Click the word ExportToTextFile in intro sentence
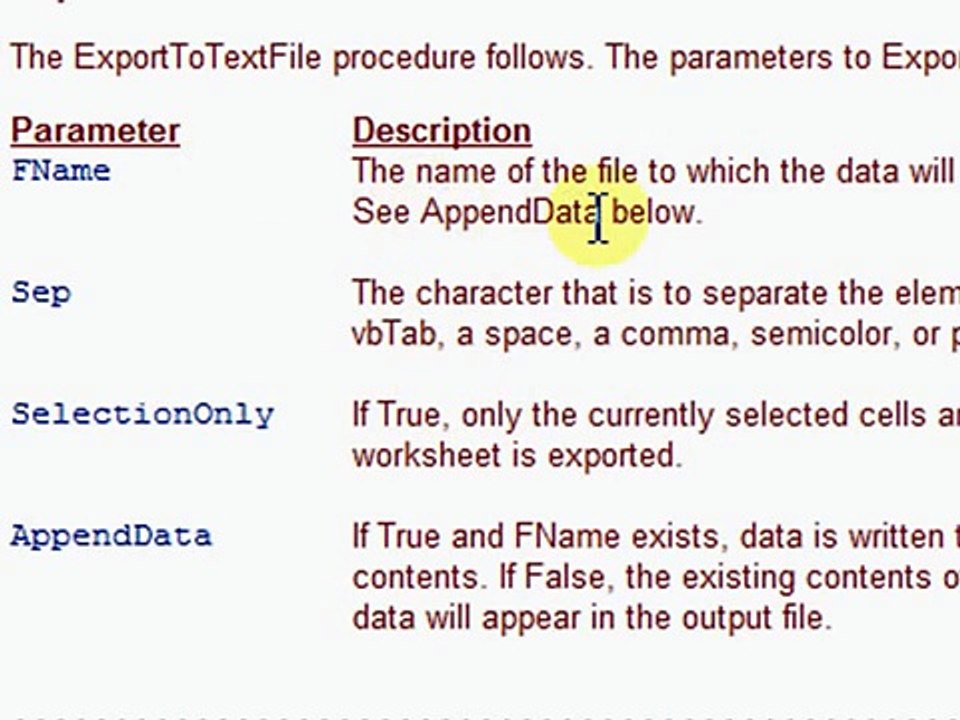This screenshot has height=720, width=960. coord(198,57)
